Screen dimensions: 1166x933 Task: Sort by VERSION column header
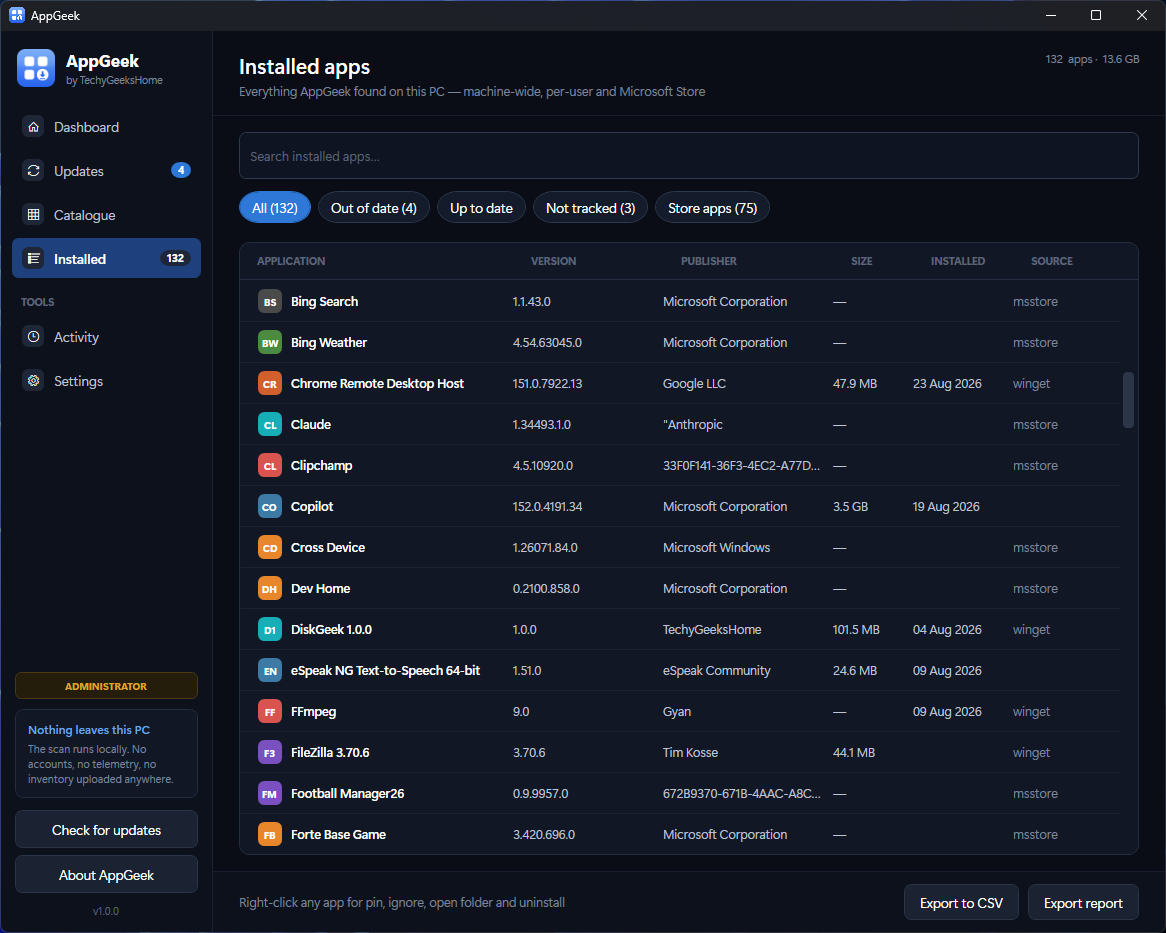553,261
